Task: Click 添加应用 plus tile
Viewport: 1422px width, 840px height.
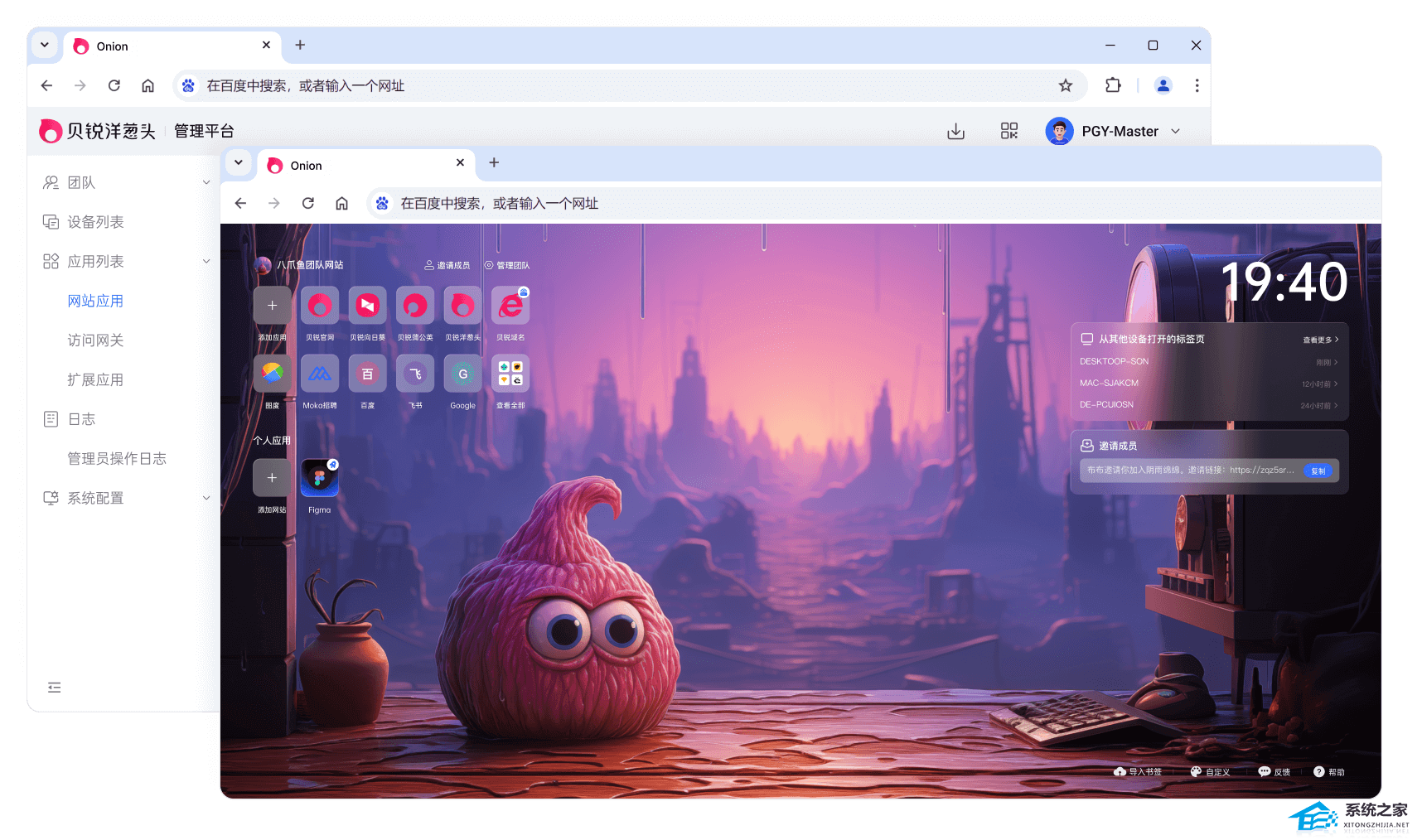Action: pyautogui.click(x=272, y=306)
